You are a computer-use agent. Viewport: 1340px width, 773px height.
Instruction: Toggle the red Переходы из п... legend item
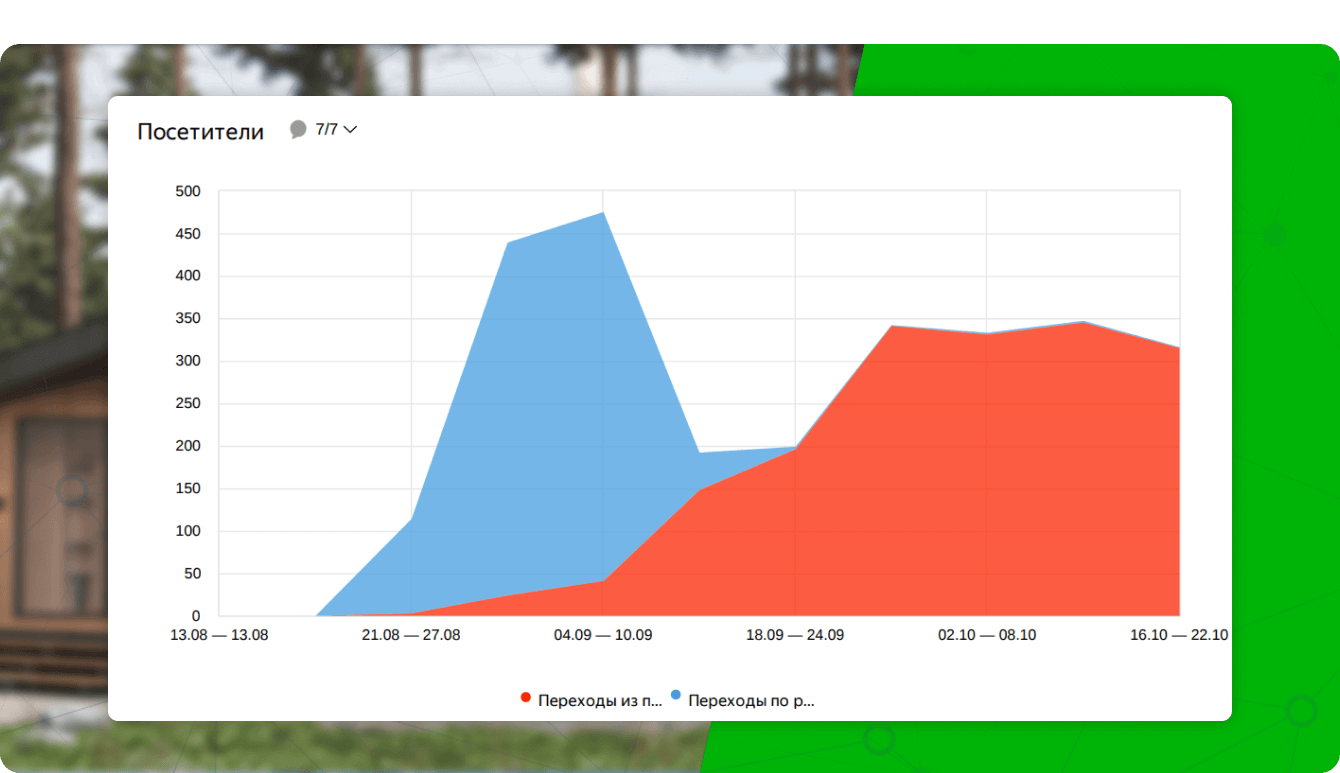point(591,700)
